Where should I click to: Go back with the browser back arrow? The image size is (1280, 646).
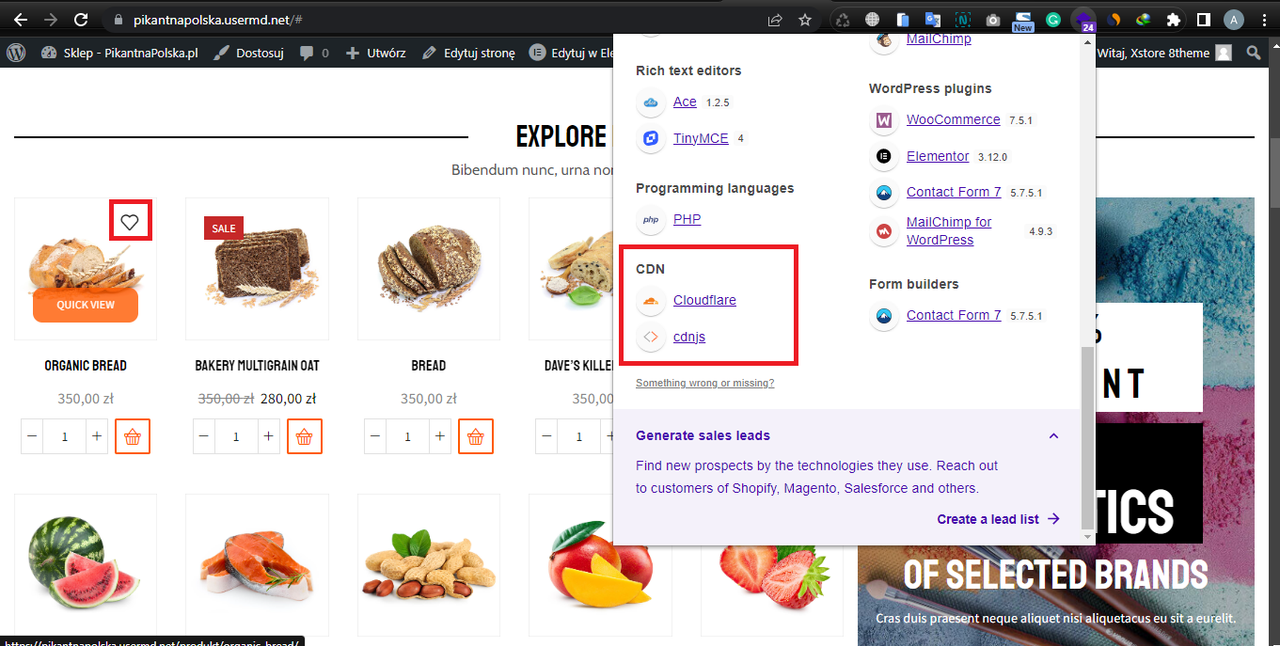point(20,20)
